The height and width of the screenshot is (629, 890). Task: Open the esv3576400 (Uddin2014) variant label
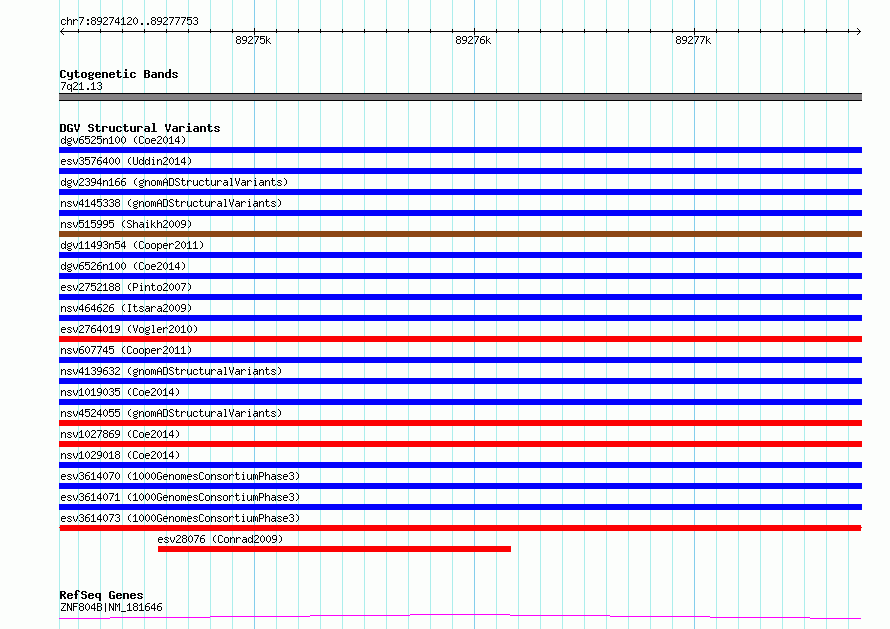pyautogui.click(x=126, y=161)
